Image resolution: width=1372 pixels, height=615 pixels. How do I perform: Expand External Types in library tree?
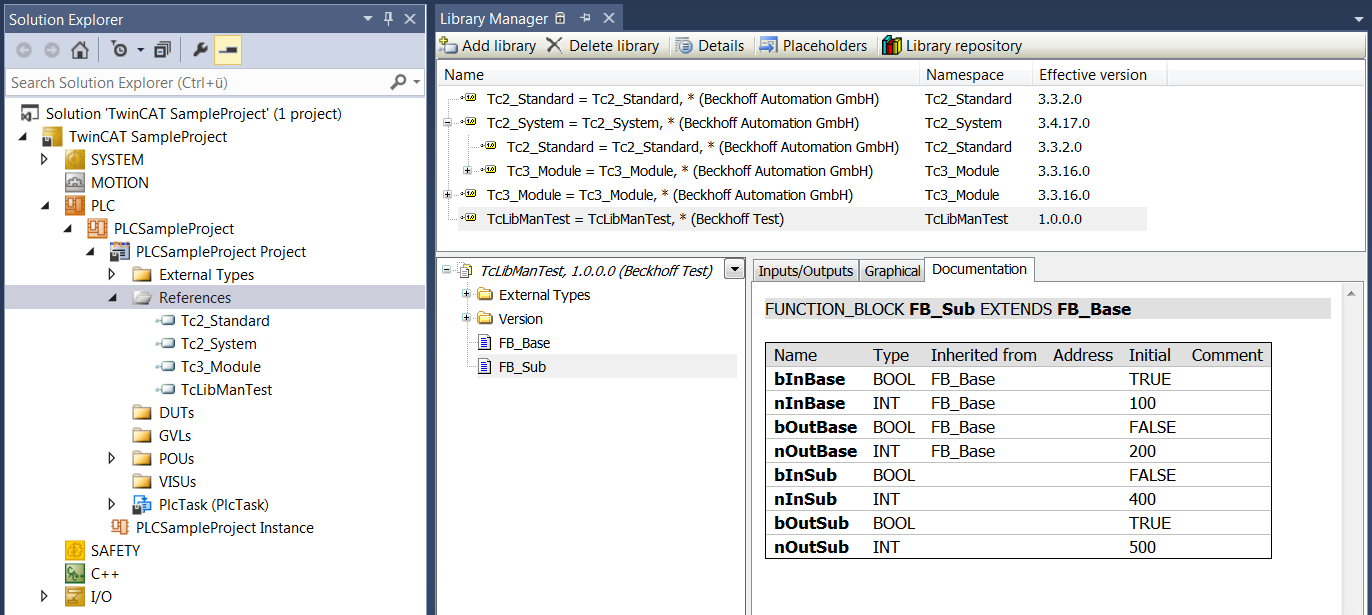click(x=467, y=295)
